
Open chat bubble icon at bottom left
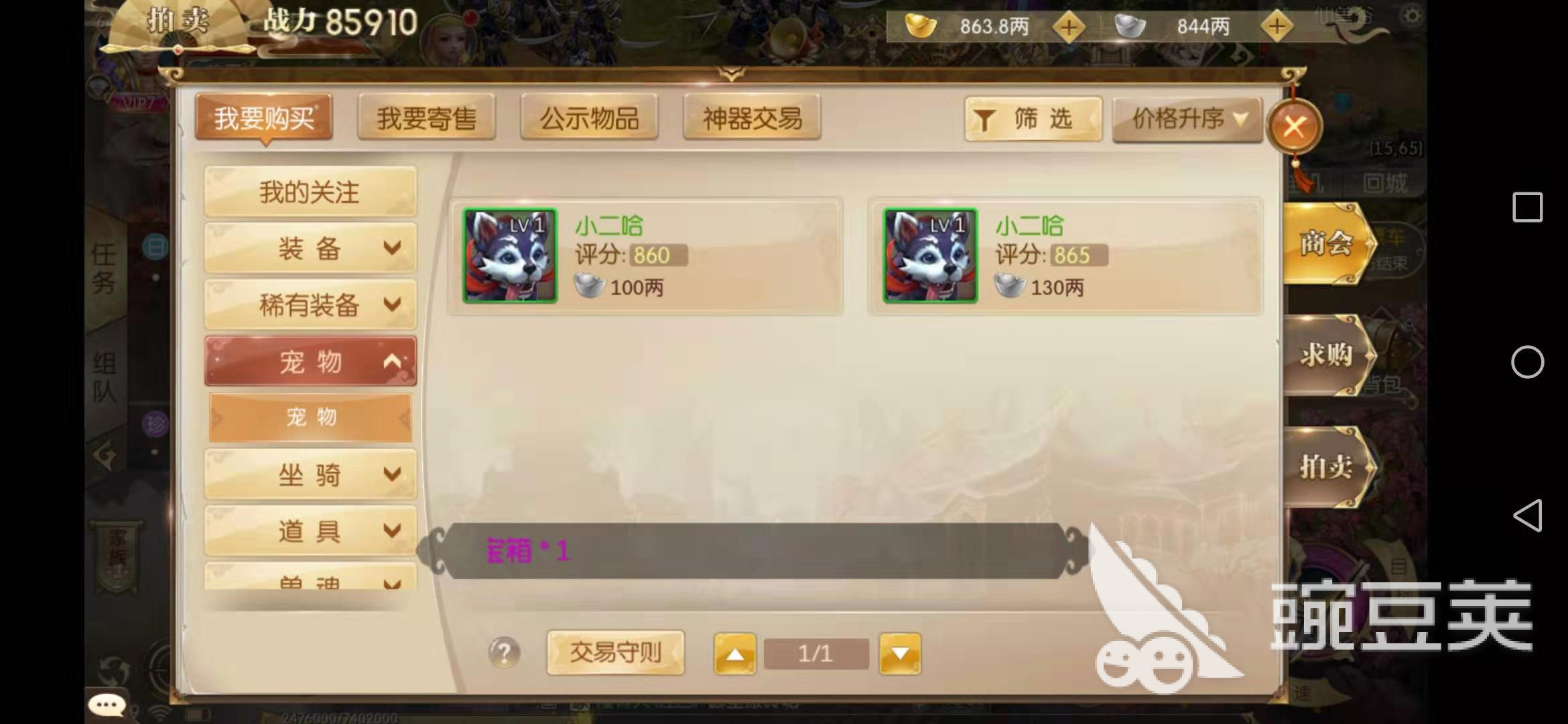pos(107,705)
